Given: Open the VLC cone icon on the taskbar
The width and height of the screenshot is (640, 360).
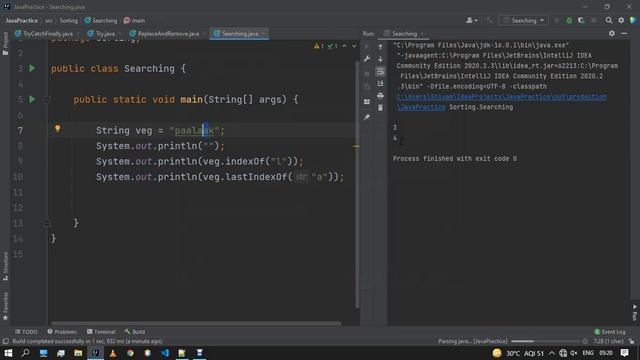Looking at the screenshot, I should 113,353.
